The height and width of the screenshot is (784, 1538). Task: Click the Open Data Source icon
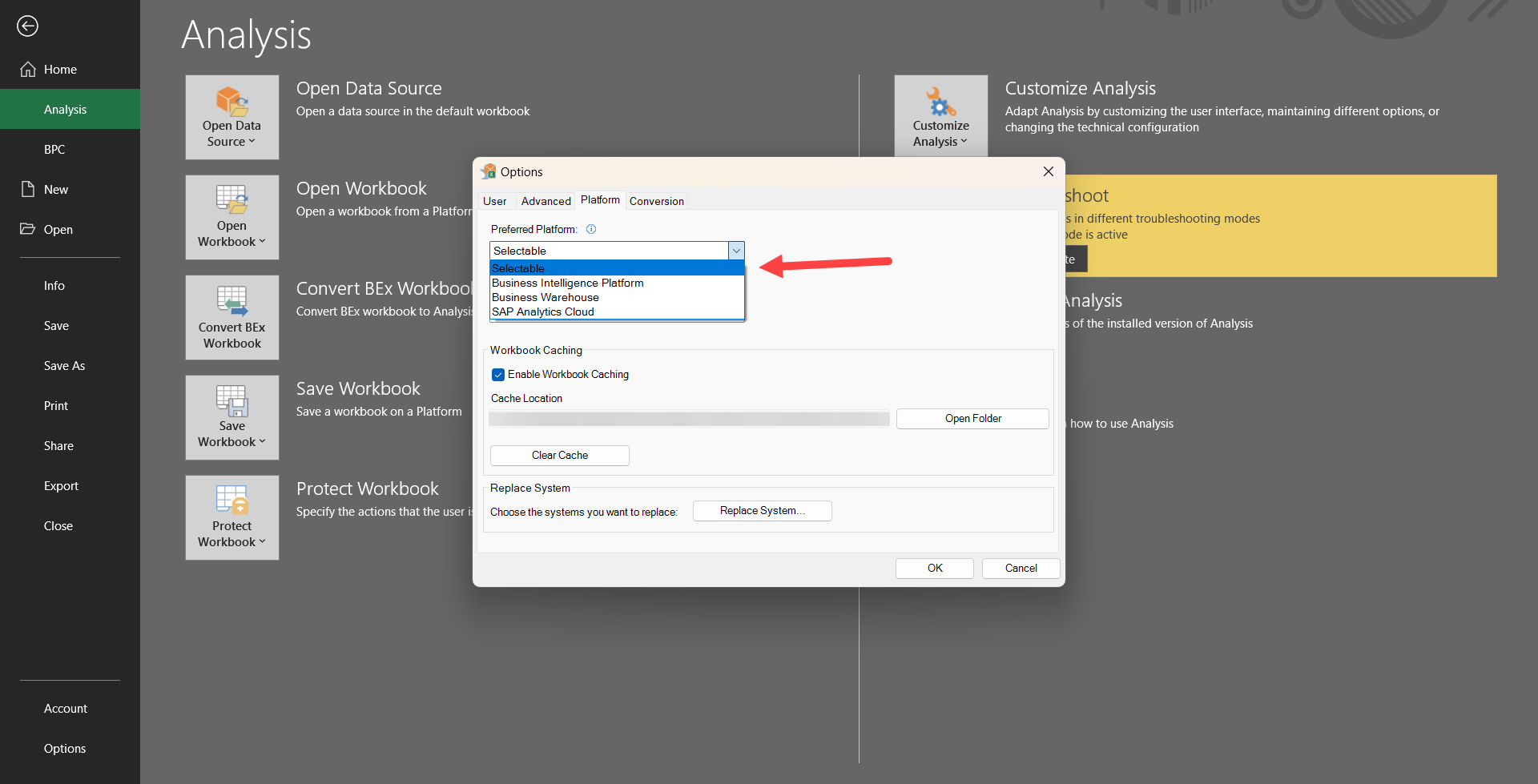(232, 101)
